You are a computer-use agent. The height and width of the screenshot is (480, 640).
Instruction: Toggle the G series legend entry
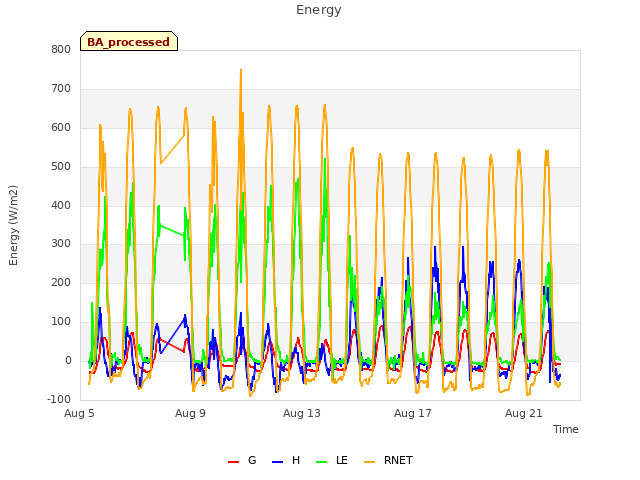pyautogui.click(x=242, y=460)
